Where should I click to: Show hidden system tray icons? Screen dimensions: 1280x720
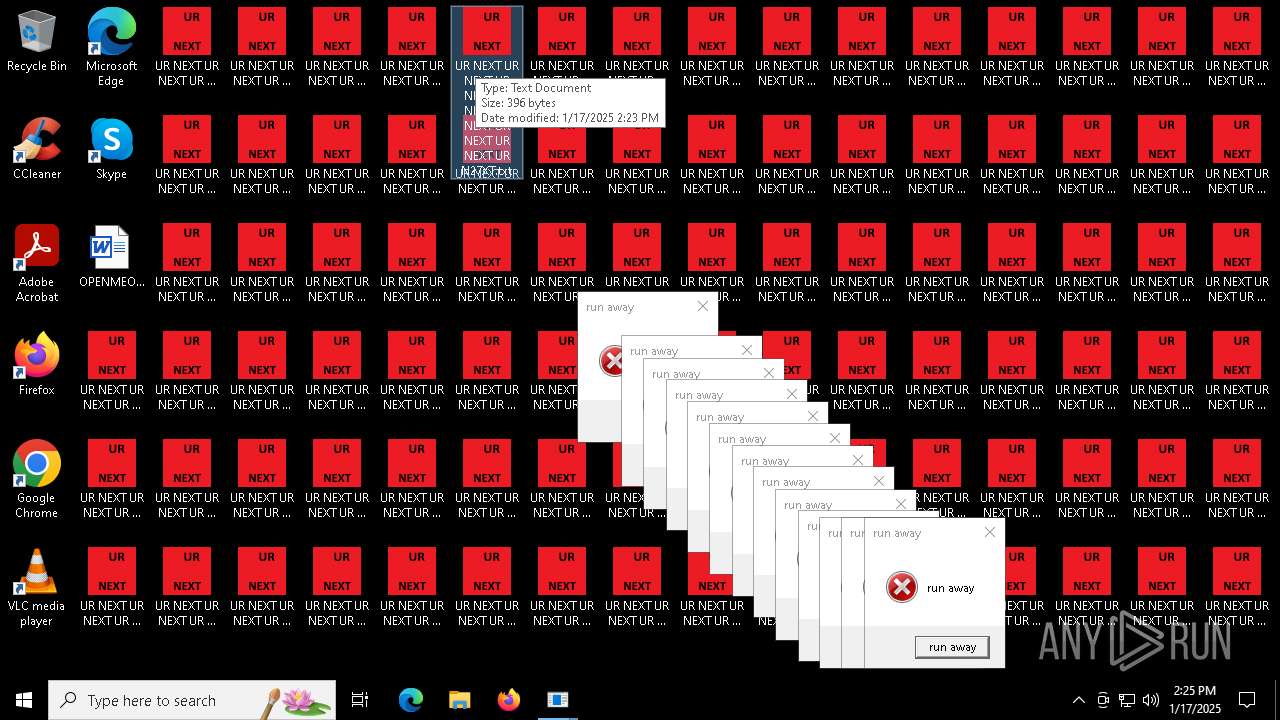click(x=1078, y=700)
